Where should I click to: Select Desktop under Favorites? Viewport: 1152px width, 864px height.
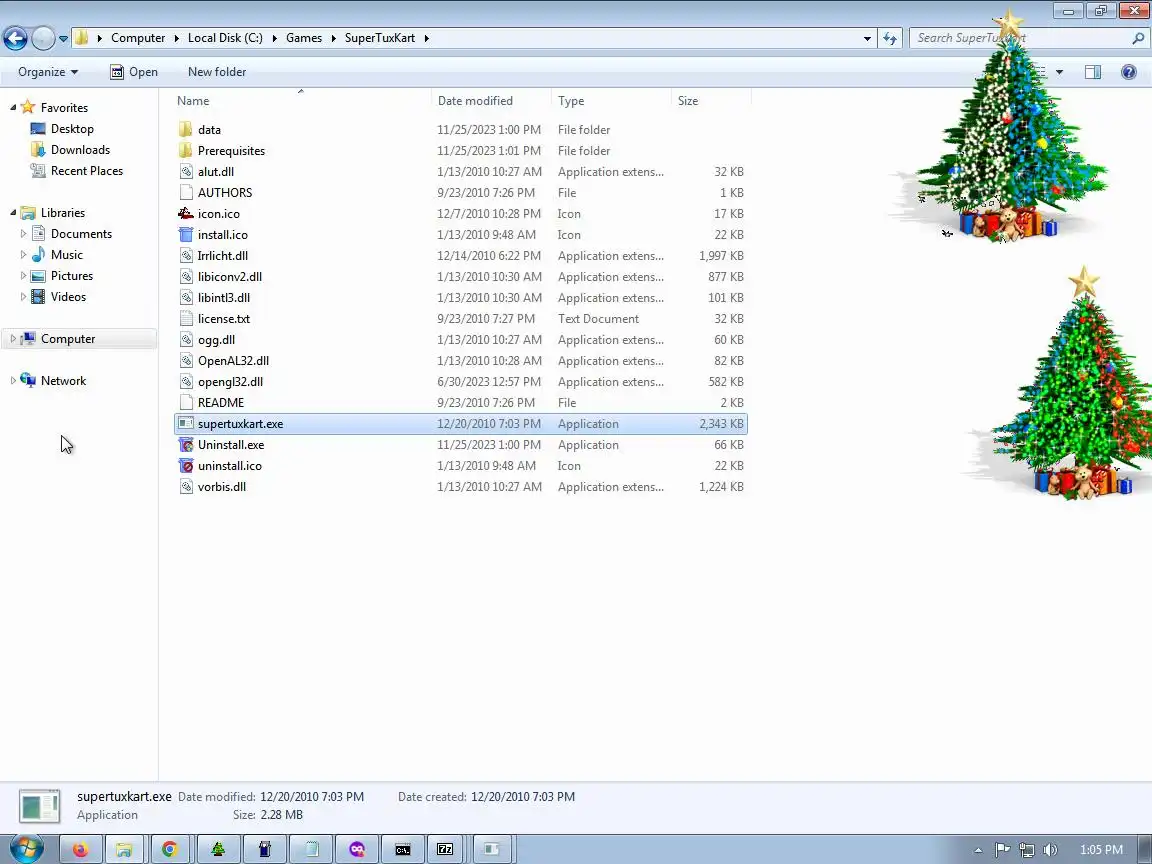pyautogui.click(x=72, y=129)
